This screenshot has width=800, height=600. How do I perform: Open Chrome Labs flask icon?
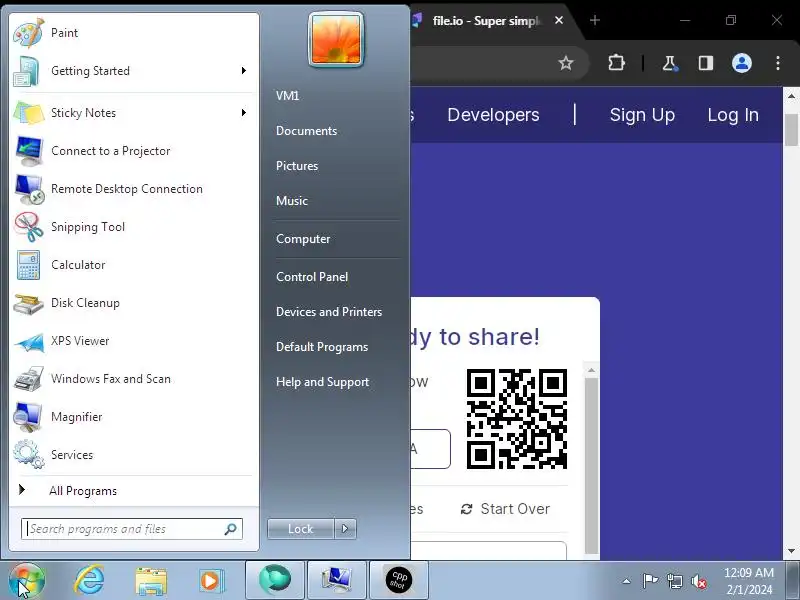669,63
